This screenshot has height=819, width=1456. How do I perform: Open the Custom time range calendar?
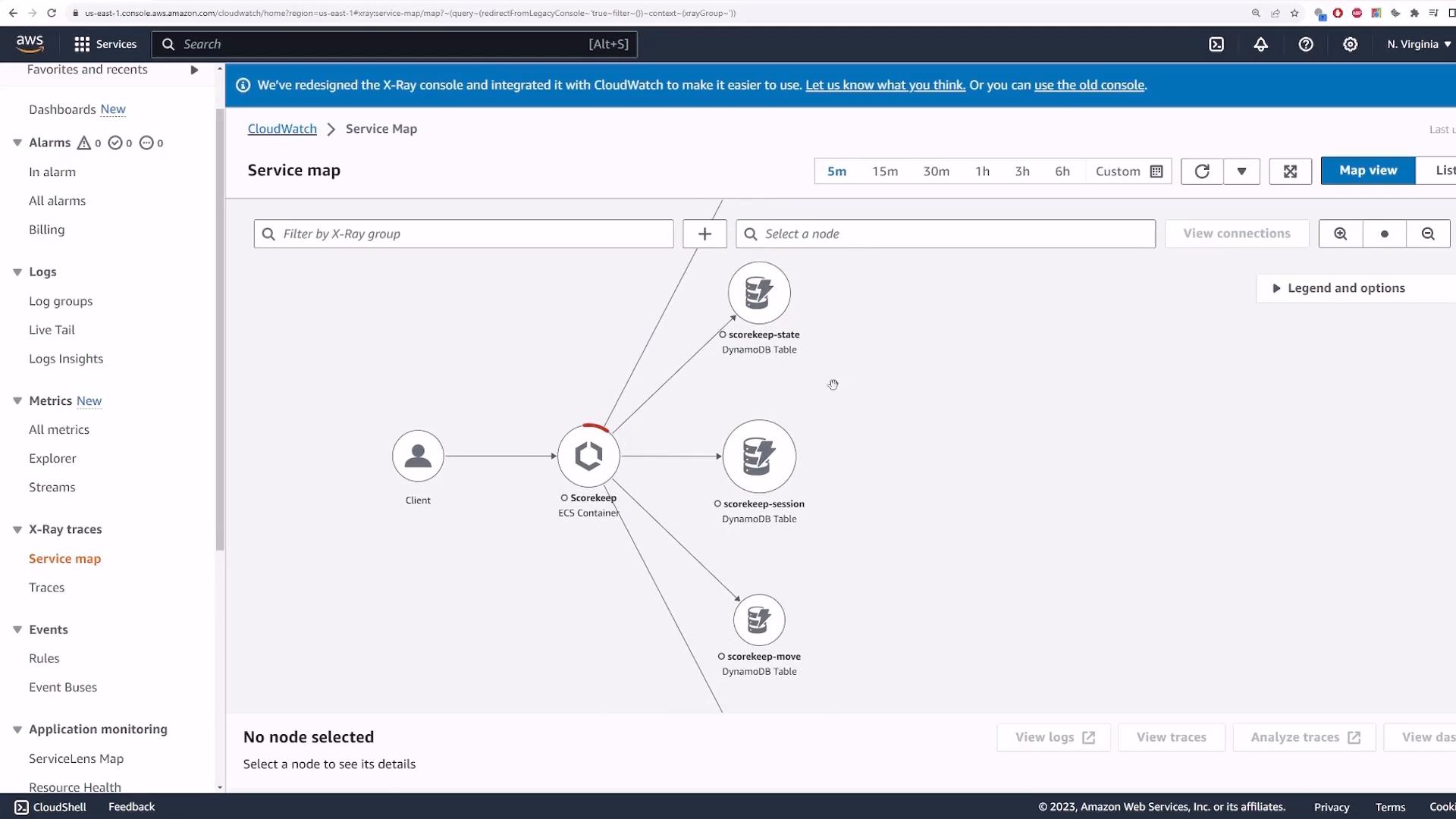click(x=1128, y=171)
